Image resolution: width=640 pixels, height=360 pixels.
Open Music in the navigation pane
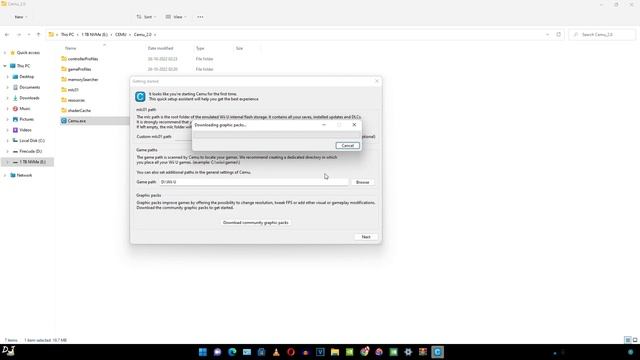point(24,109)
